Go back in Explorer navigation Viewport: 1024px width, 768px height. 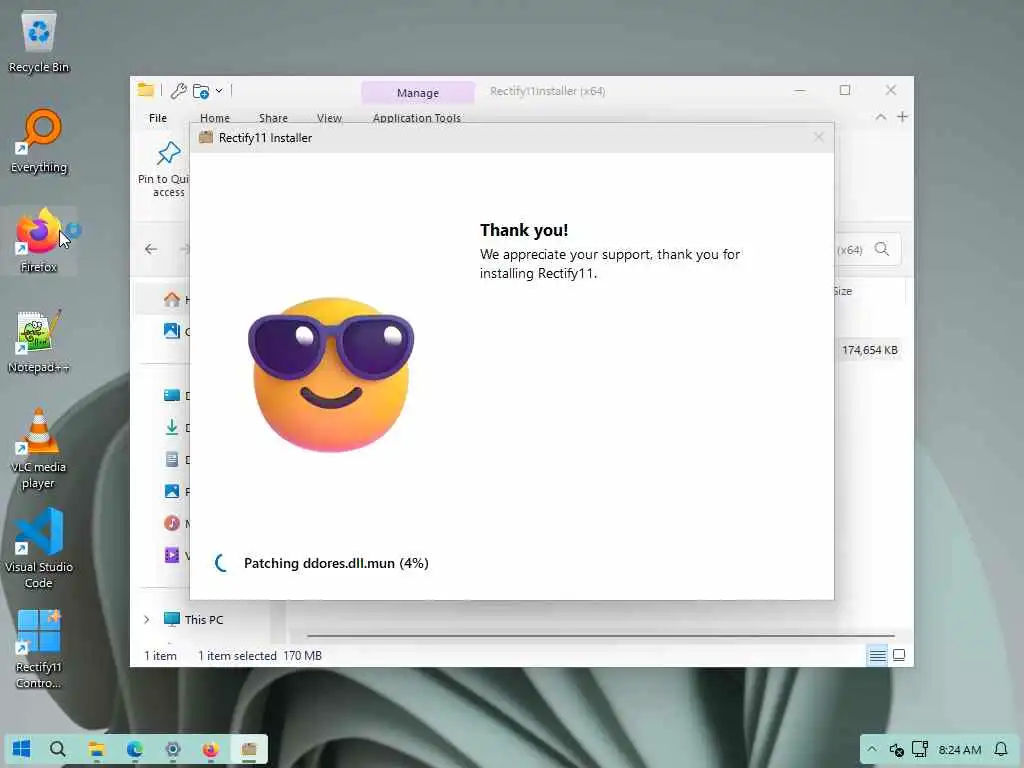coord(151,249)
